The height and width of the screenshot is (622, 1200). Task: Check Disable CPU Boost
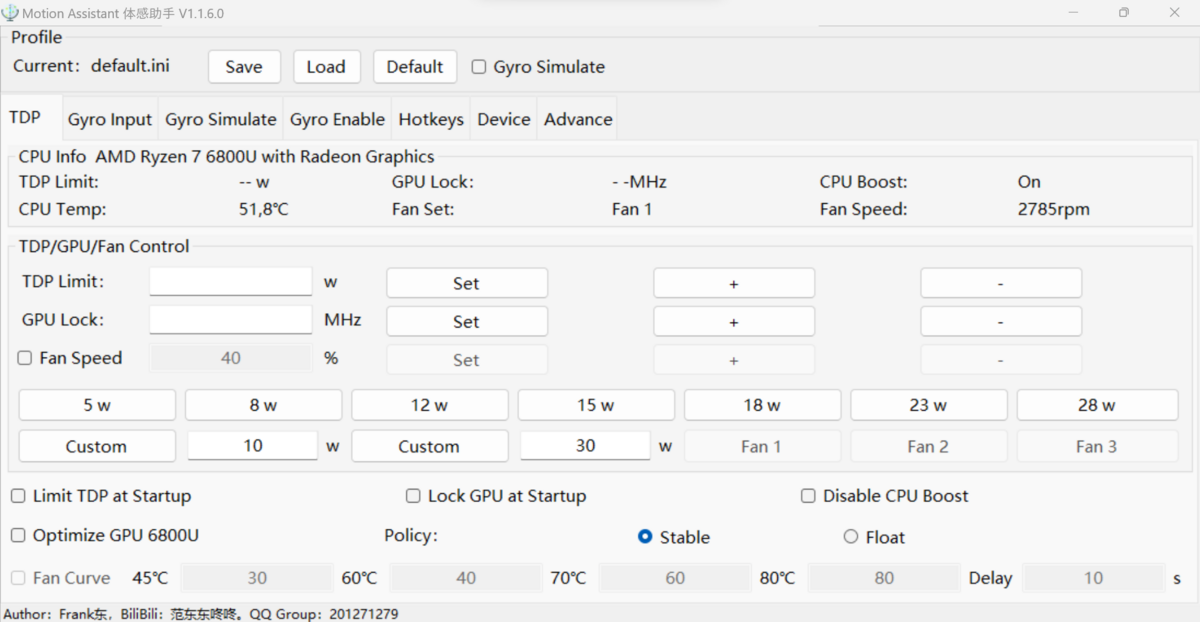[808, 496]
